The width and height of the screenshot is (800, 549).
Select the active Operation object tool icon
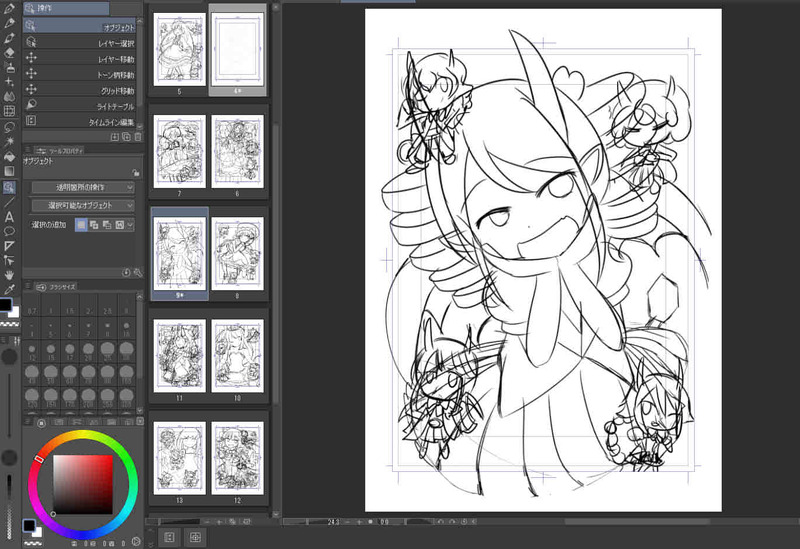9,187
